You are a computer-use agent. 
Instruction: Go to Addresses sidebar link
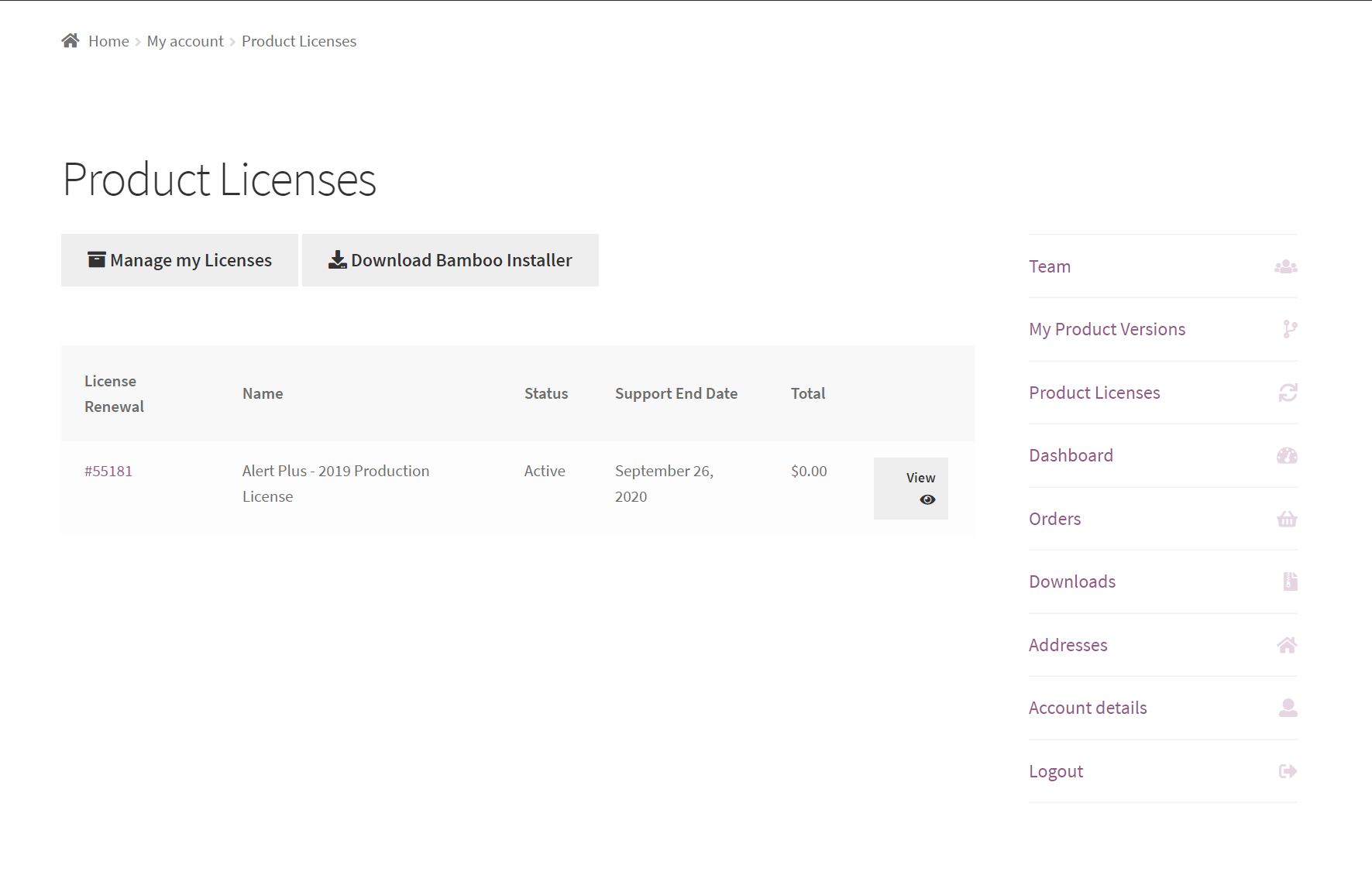tap(1068, 645)
